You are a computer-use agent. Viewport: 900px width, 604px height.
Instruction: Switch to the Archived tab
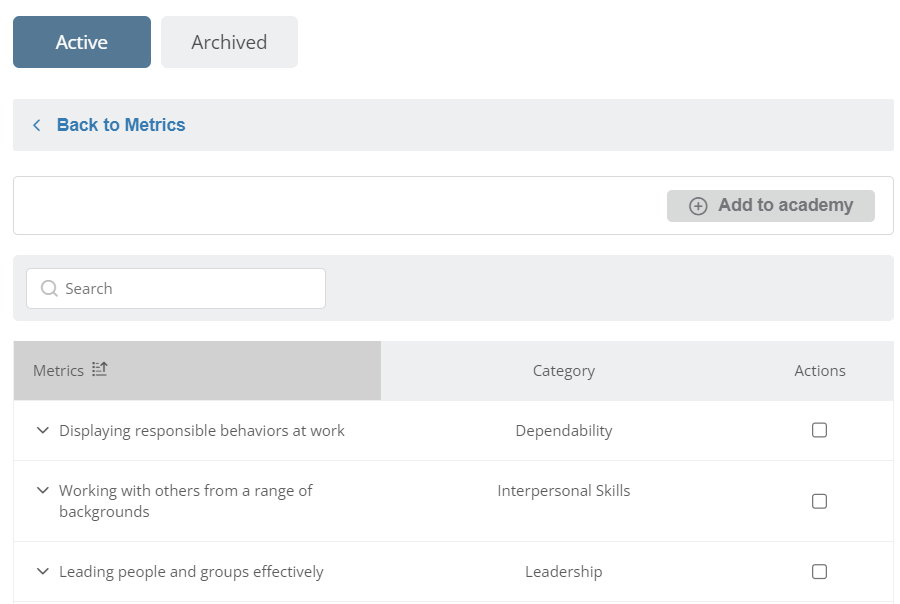coord(229,42)
